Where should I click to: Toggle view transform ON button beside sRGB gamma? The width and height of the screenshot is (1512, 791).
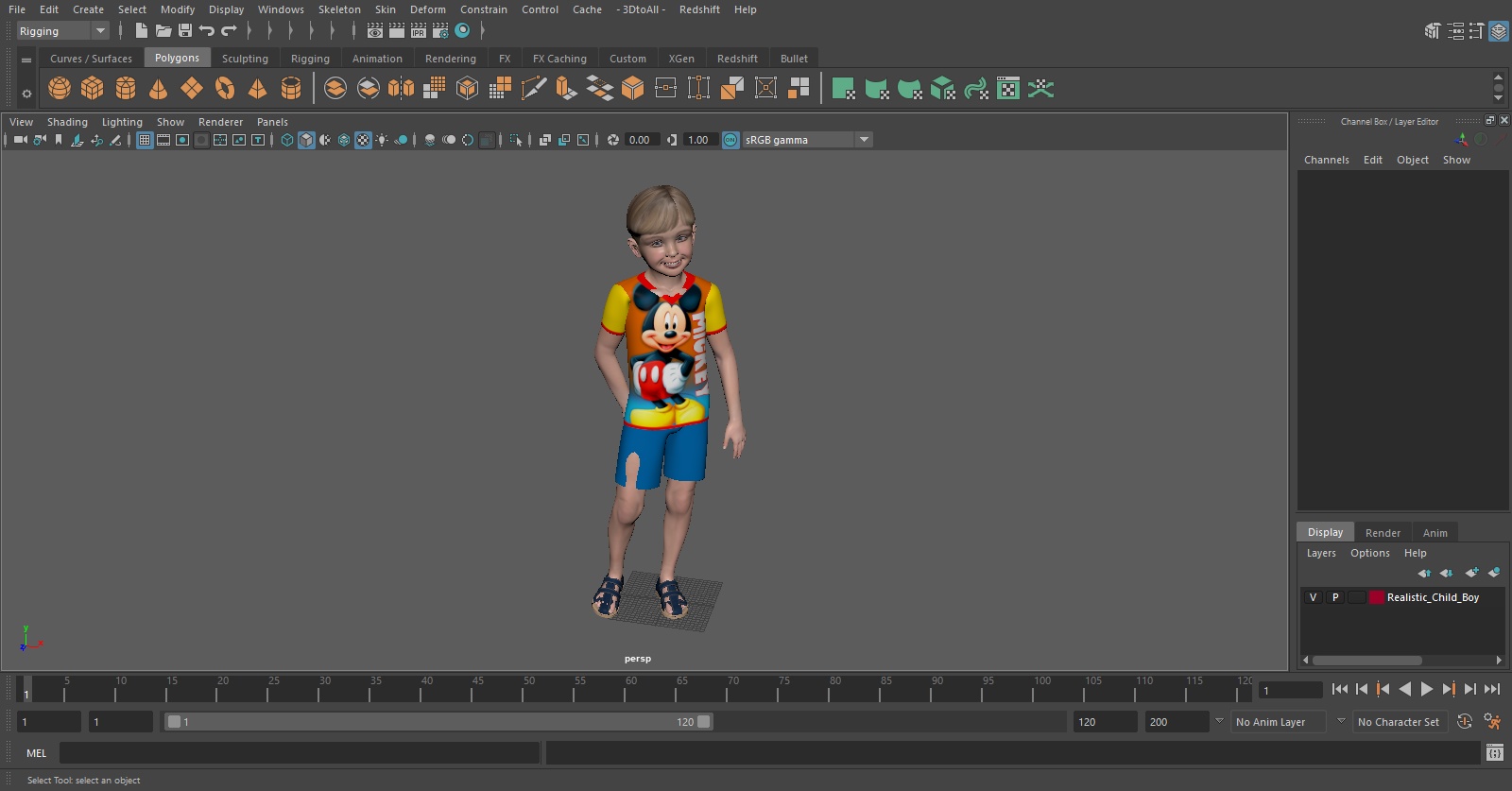point(730,140)
